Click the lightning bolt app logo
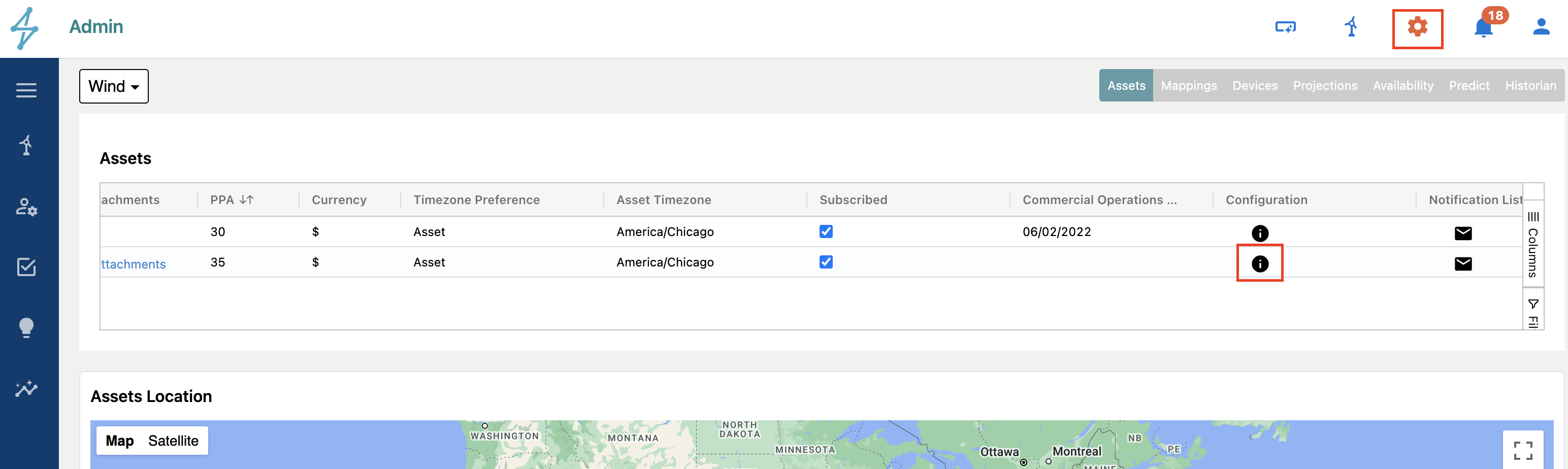The image size is (1568, 469). pos(24,28)
